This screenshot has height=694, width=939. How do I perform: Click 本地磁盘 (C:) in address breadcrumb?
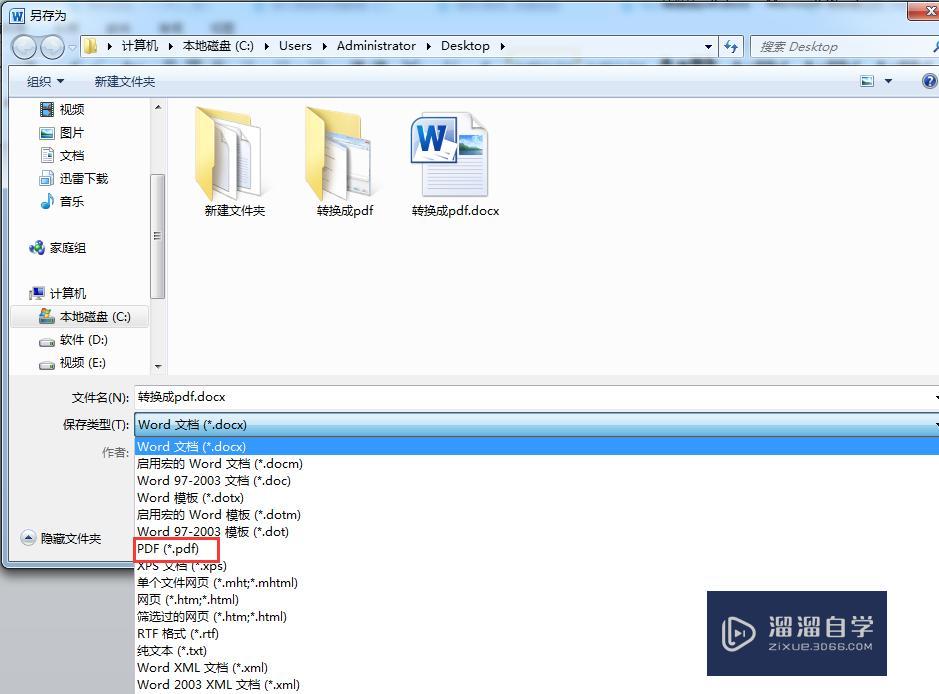click(x=218, y=46)
